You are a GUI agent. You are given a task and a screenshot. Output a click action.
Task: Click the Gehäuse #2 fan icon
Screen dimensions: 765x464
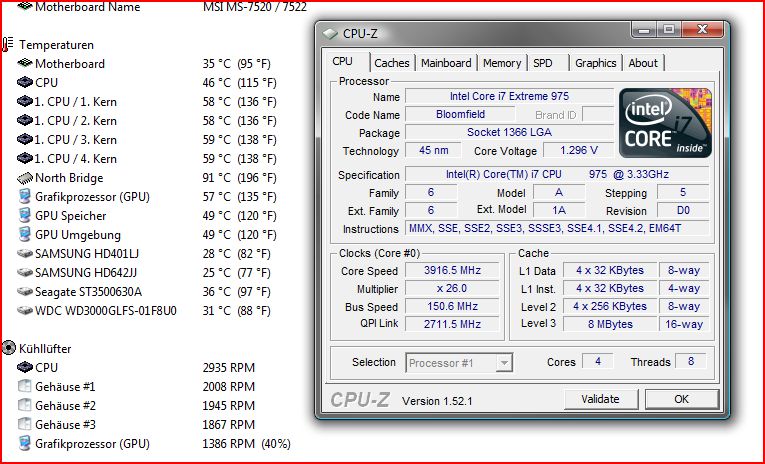[x=24, y=405]
